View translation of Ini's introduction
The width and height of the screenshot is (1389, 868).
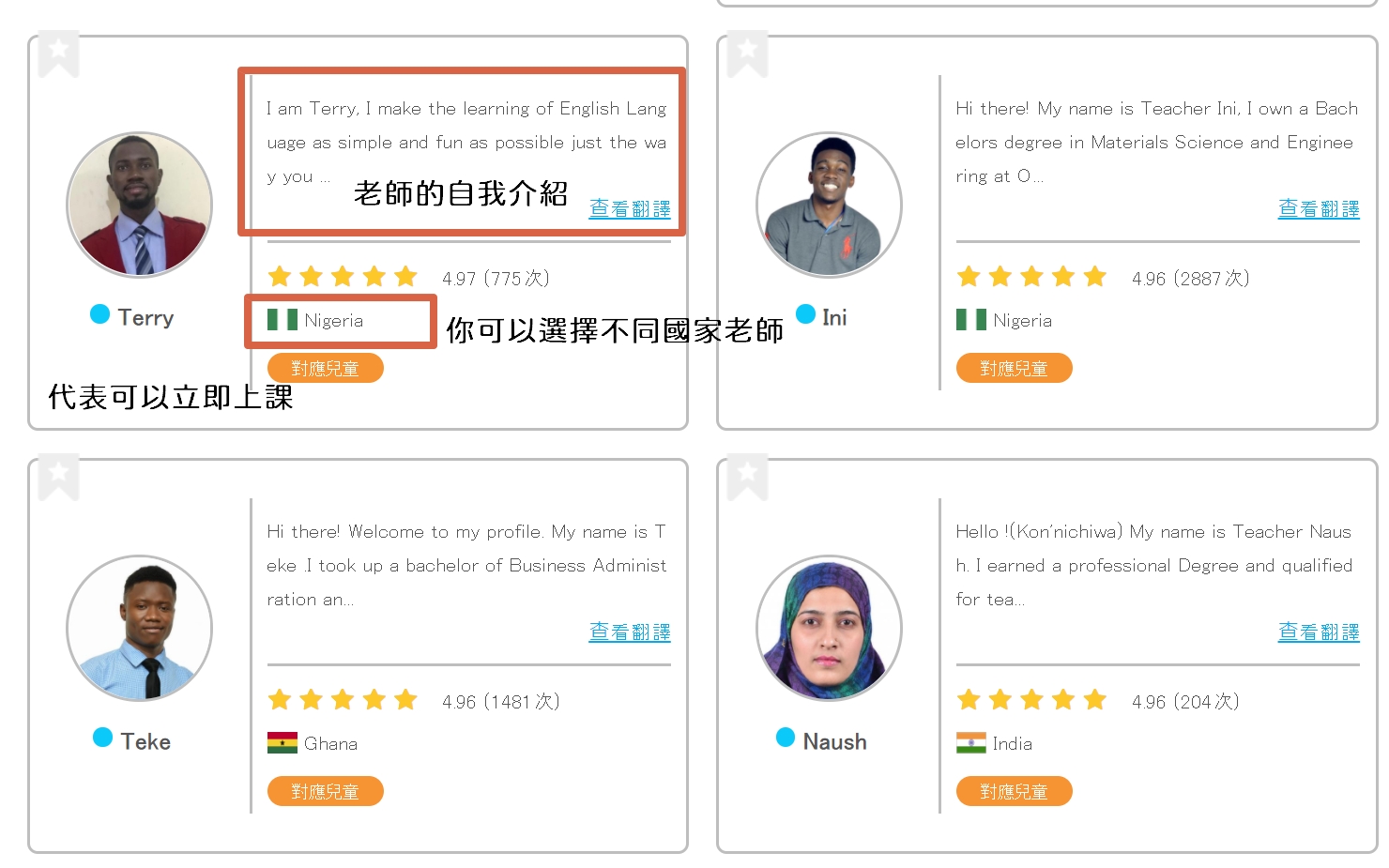tap(1319, 208)
